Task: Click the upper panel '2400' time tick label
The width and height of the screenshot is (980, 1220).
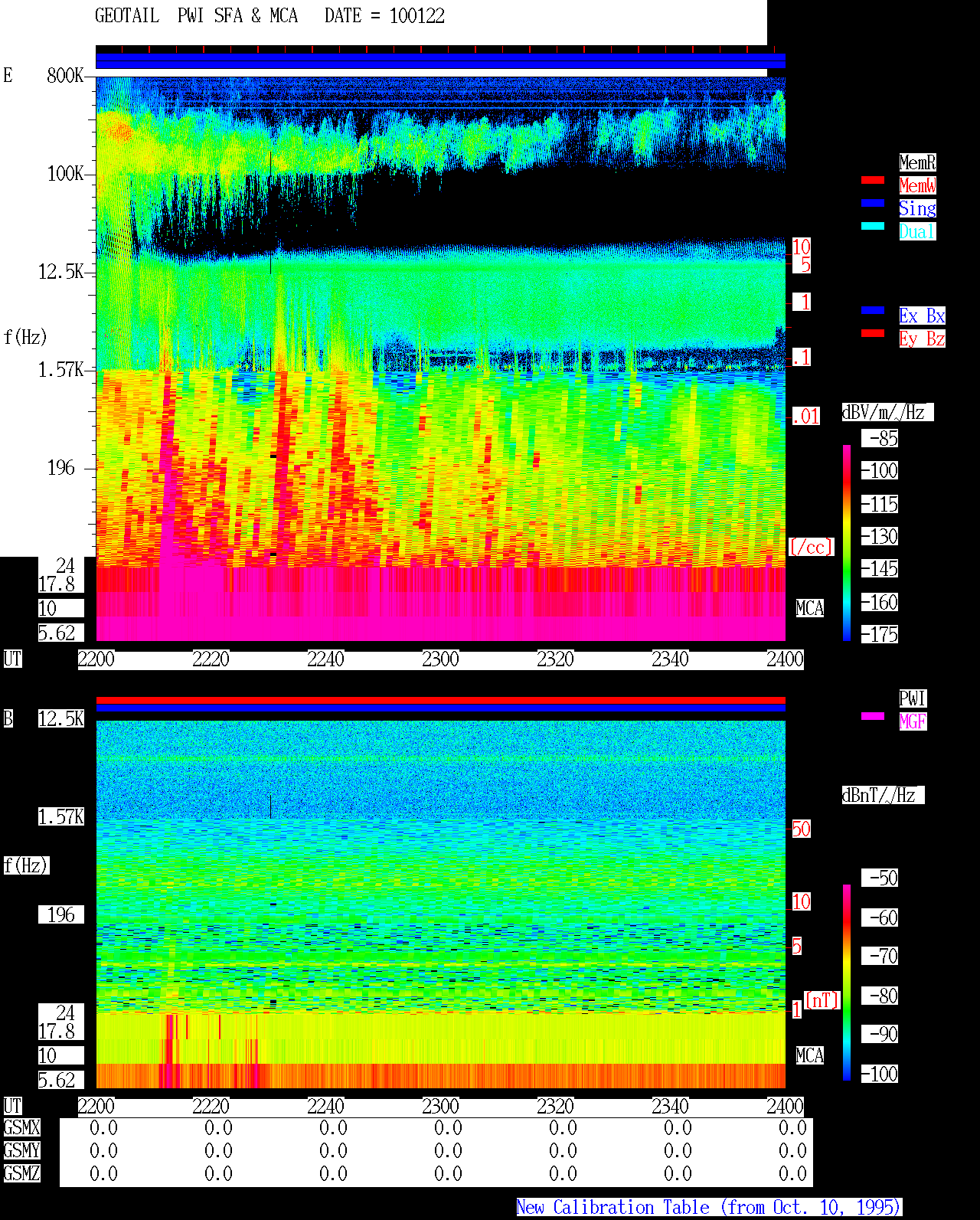Action: point(785,659)
